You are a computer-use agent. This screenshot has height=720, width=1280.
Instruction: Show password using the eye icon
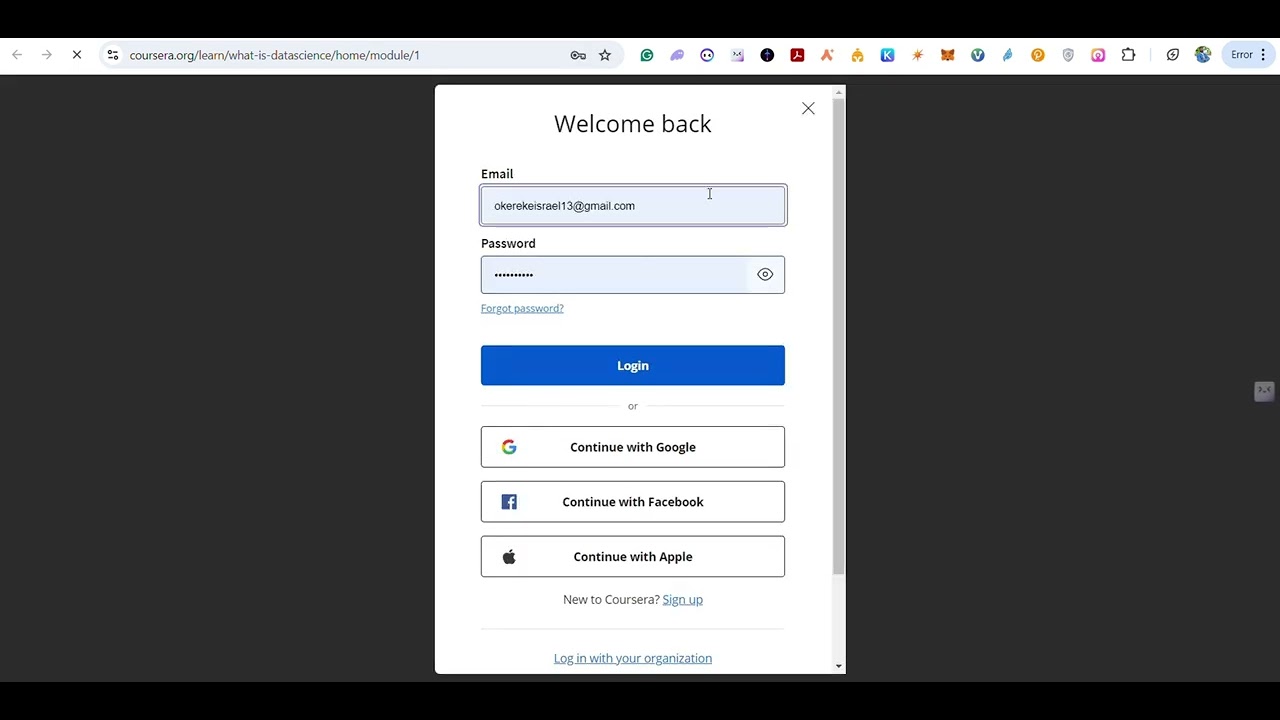pos(765,274)
